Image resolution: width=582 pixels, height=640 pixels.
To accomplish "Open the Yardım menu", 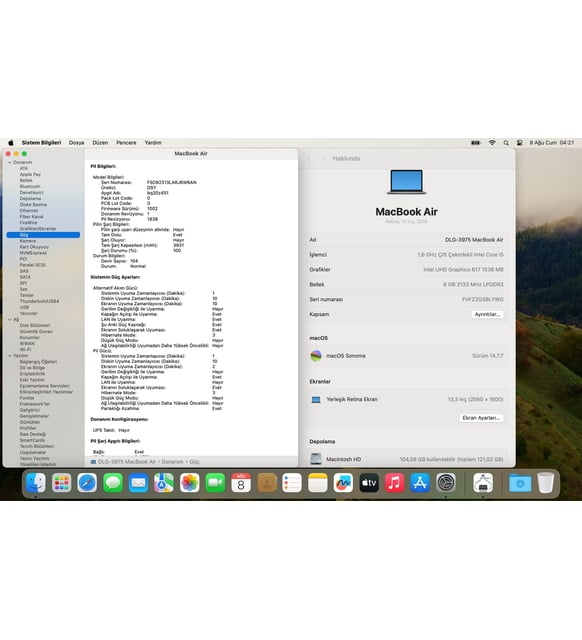I will point(153,143).
